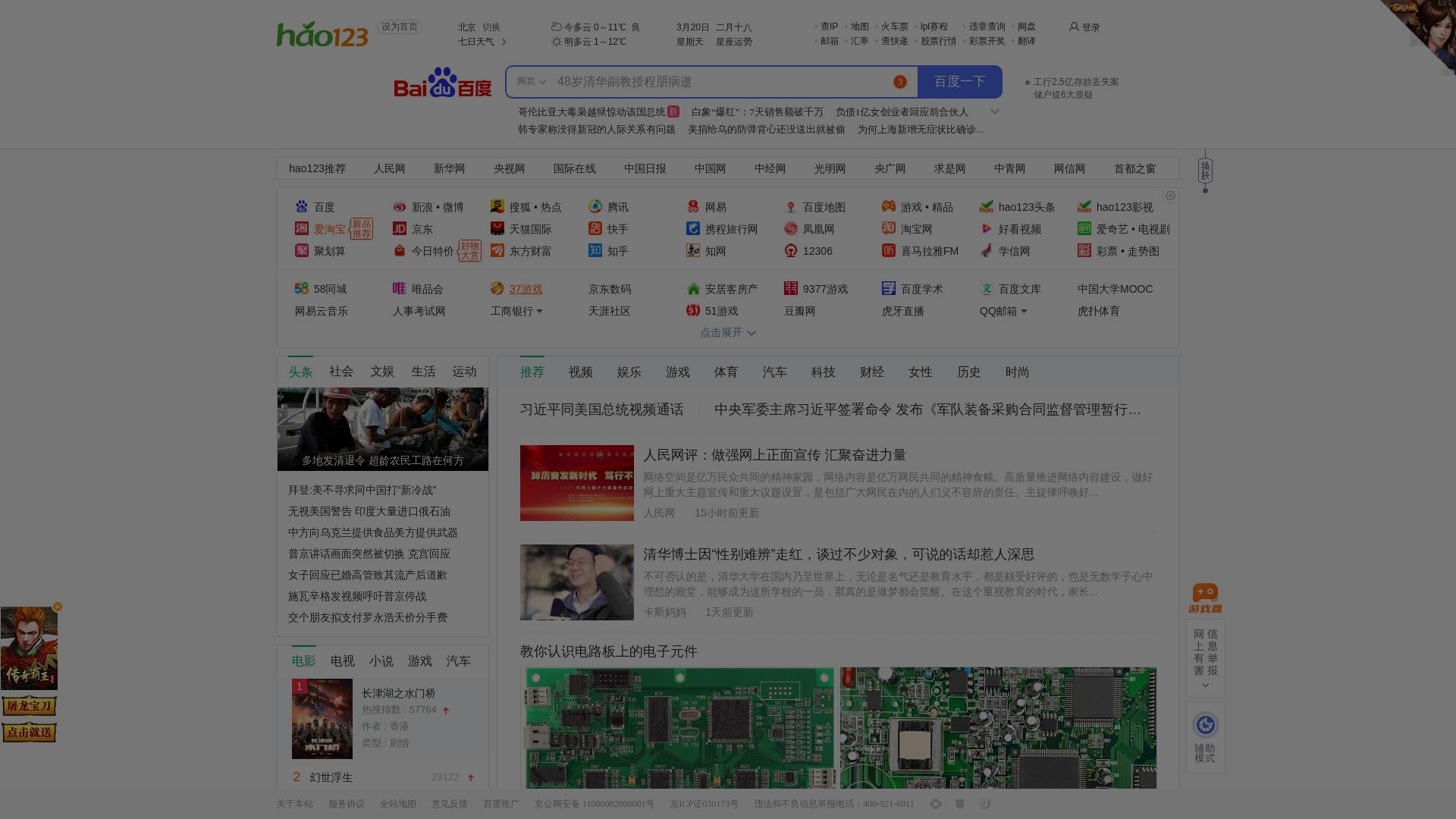Select the 社会 news tab
The width and height of the screenshot is (1456, 819).
point(341,372)
